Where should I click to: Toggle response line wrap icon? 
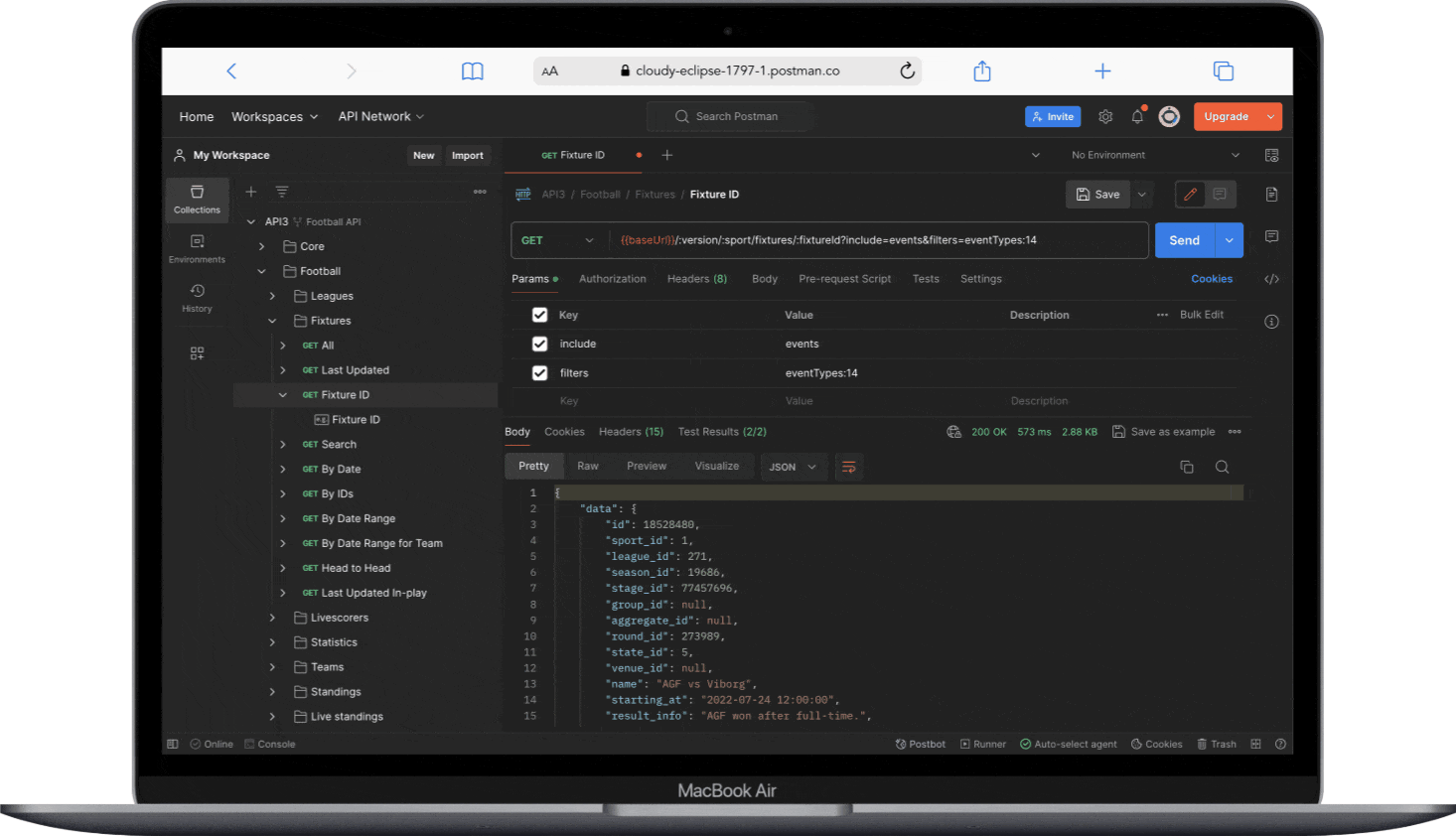848,467
